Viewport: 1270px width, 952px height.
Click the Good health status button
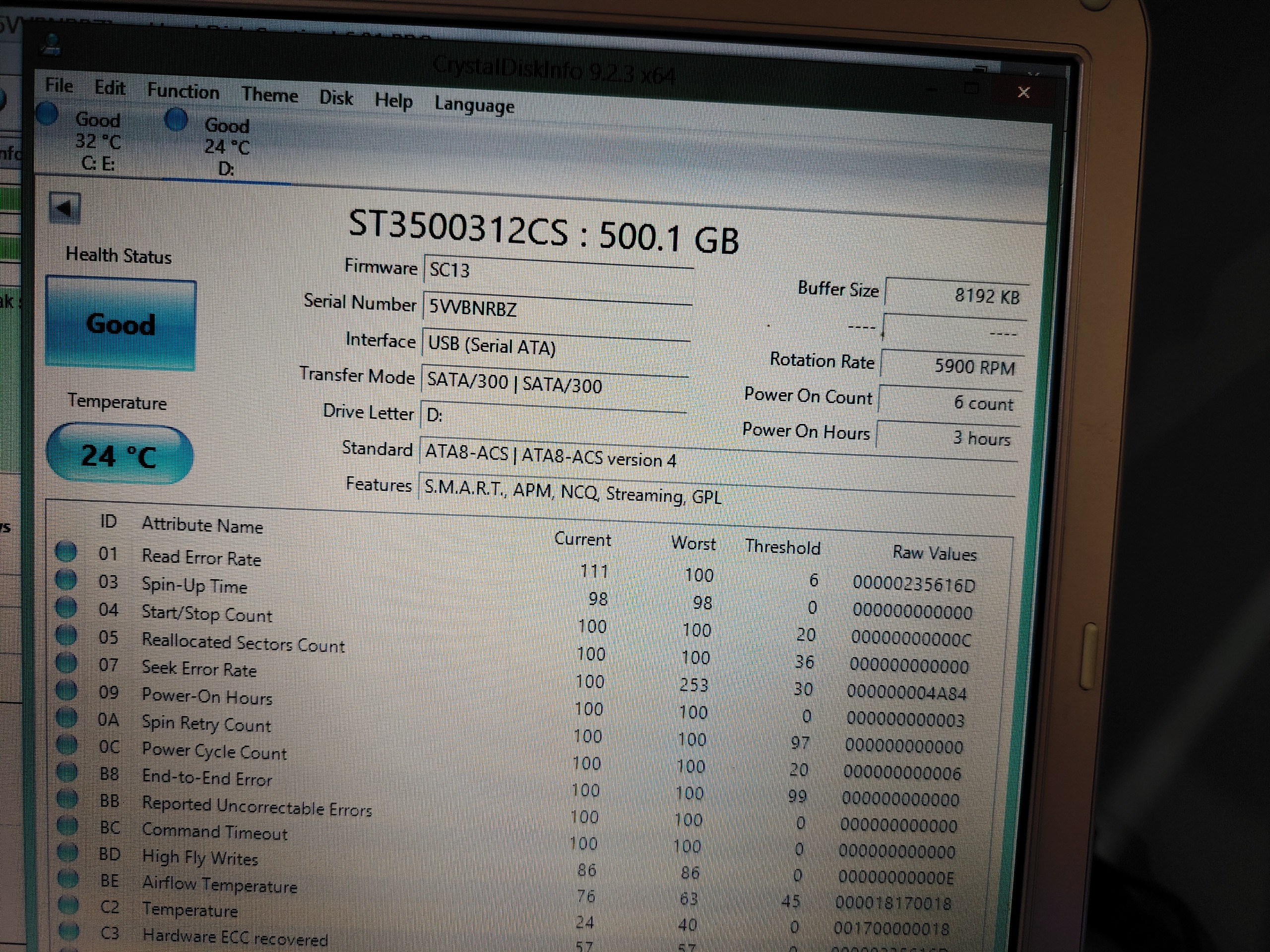pyautogui.click(x=121, y=324)
